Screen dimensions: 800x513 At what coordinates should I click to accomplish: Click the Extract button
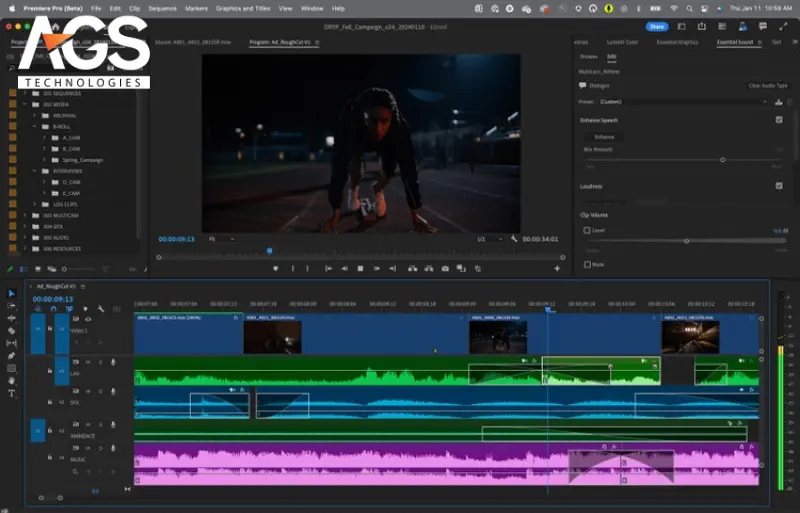(429, 268)
